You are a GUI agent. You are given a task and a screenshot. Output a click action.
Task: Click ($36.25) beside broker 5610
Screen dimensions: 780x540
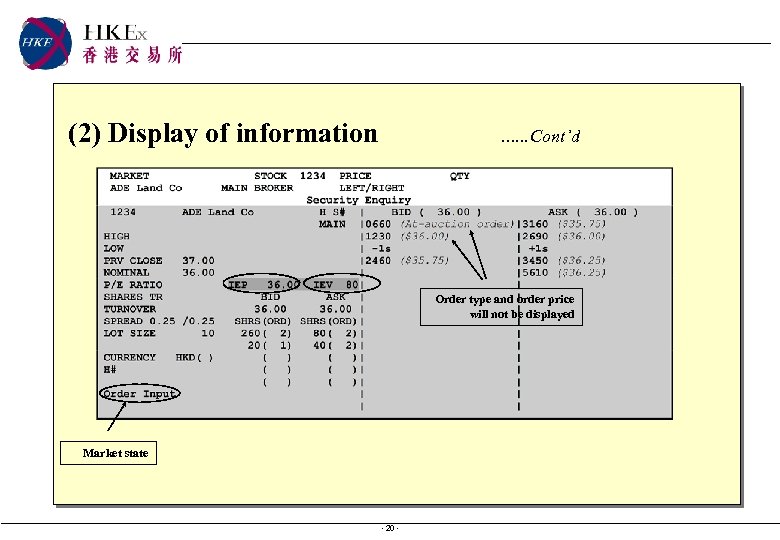pos(582,272)
